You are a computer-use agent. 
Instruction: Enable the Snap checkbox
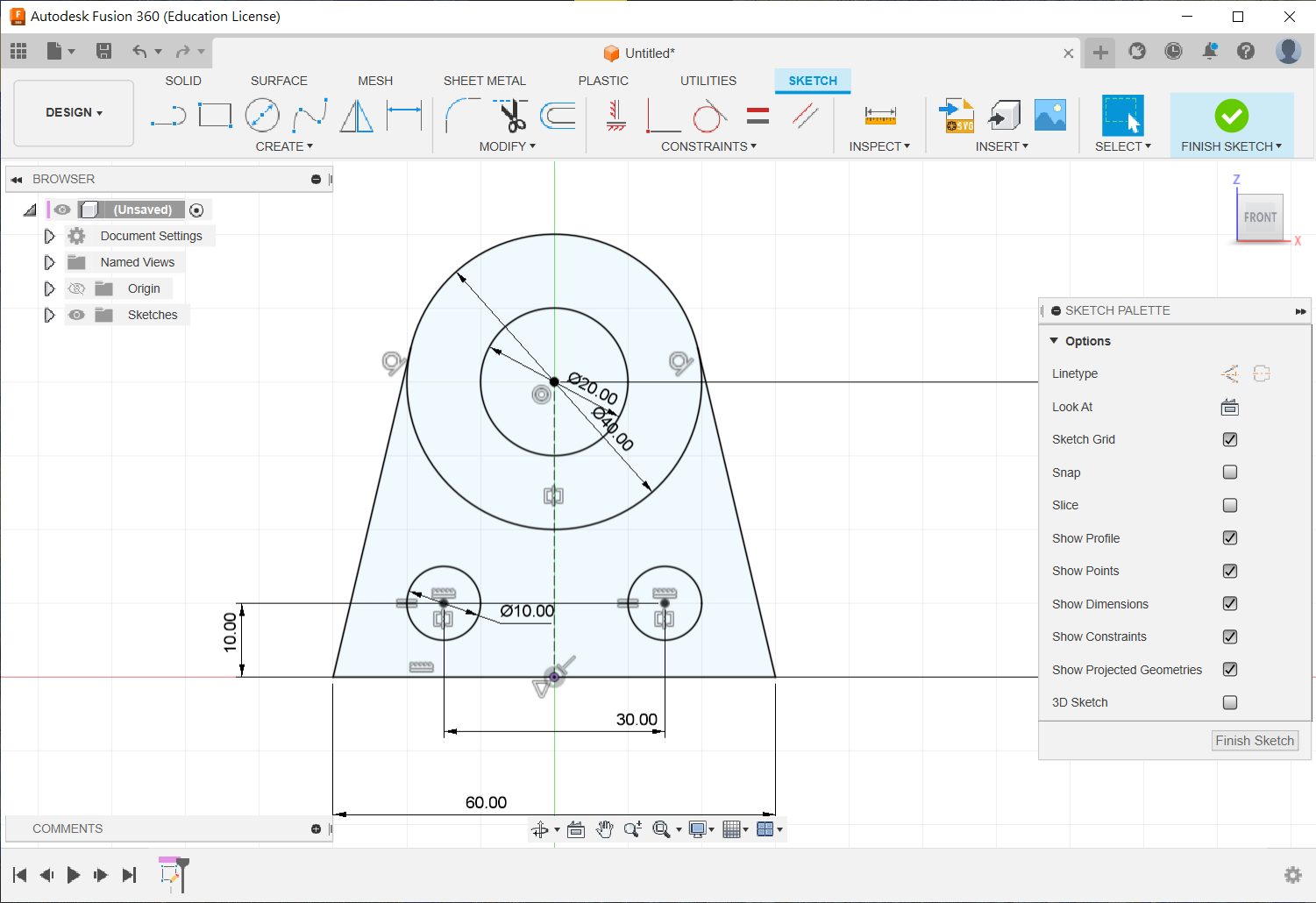coord(1229,473)
